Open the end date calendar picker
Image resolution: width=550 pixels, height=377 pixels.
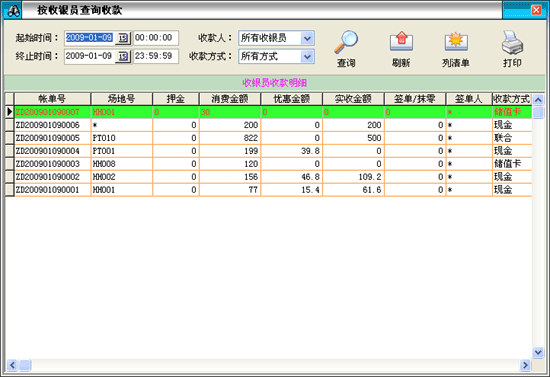coord(123,56)
